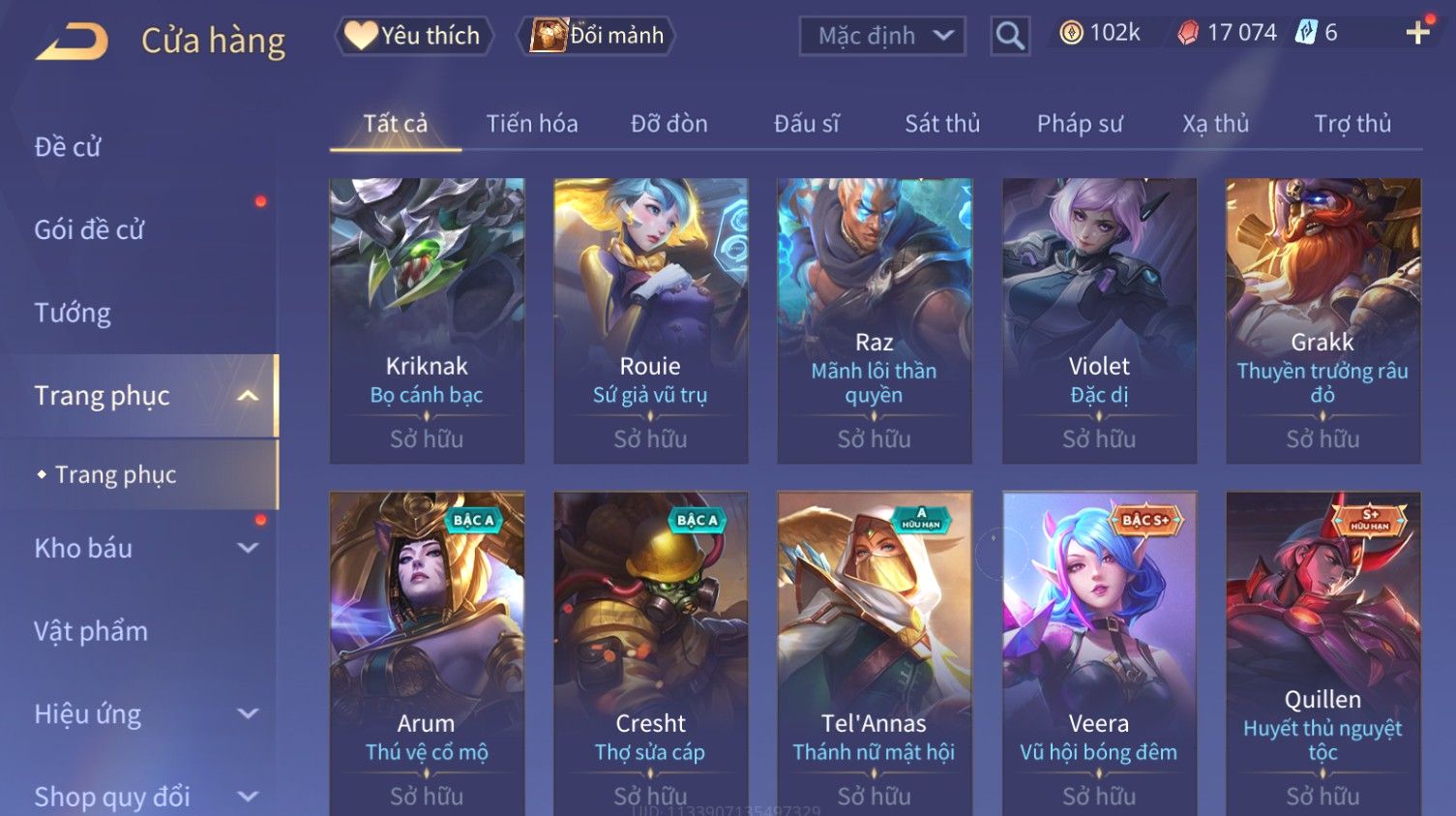Select the Tiến hóa tab
1456x816 pixels.
click(x=532, y=124)
